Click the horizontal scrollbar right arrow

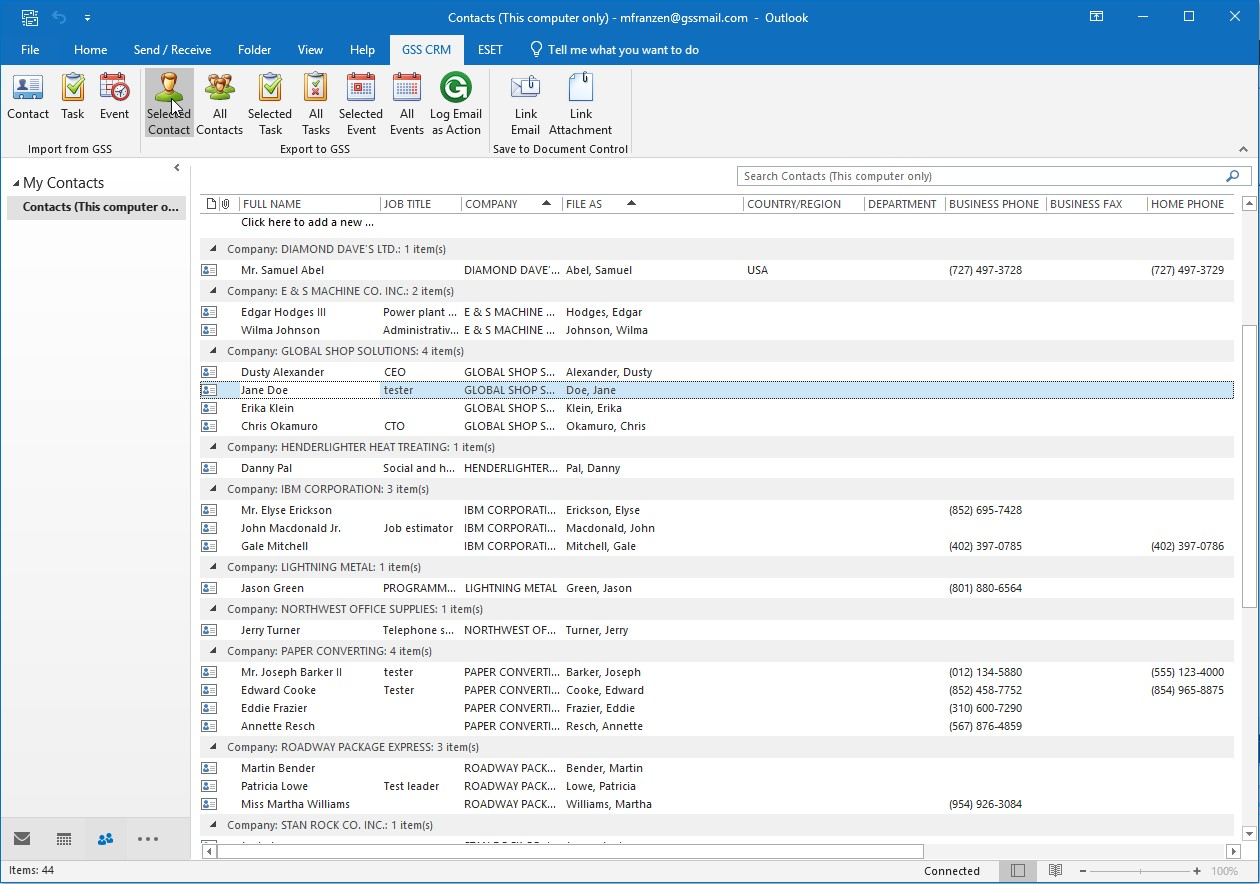click(x=1233, y=852)
